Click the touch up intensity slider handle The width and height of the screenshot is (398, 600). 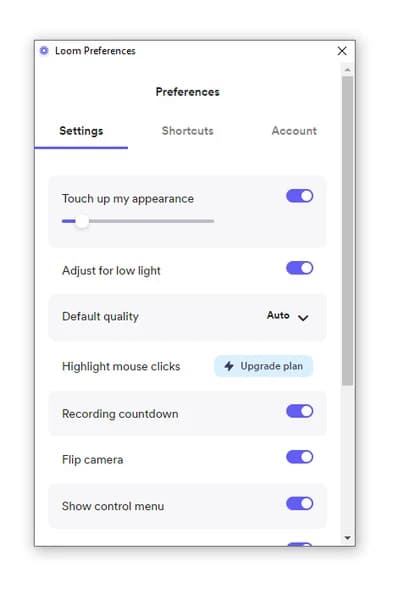pyautogui.click(x=82, y=221)
